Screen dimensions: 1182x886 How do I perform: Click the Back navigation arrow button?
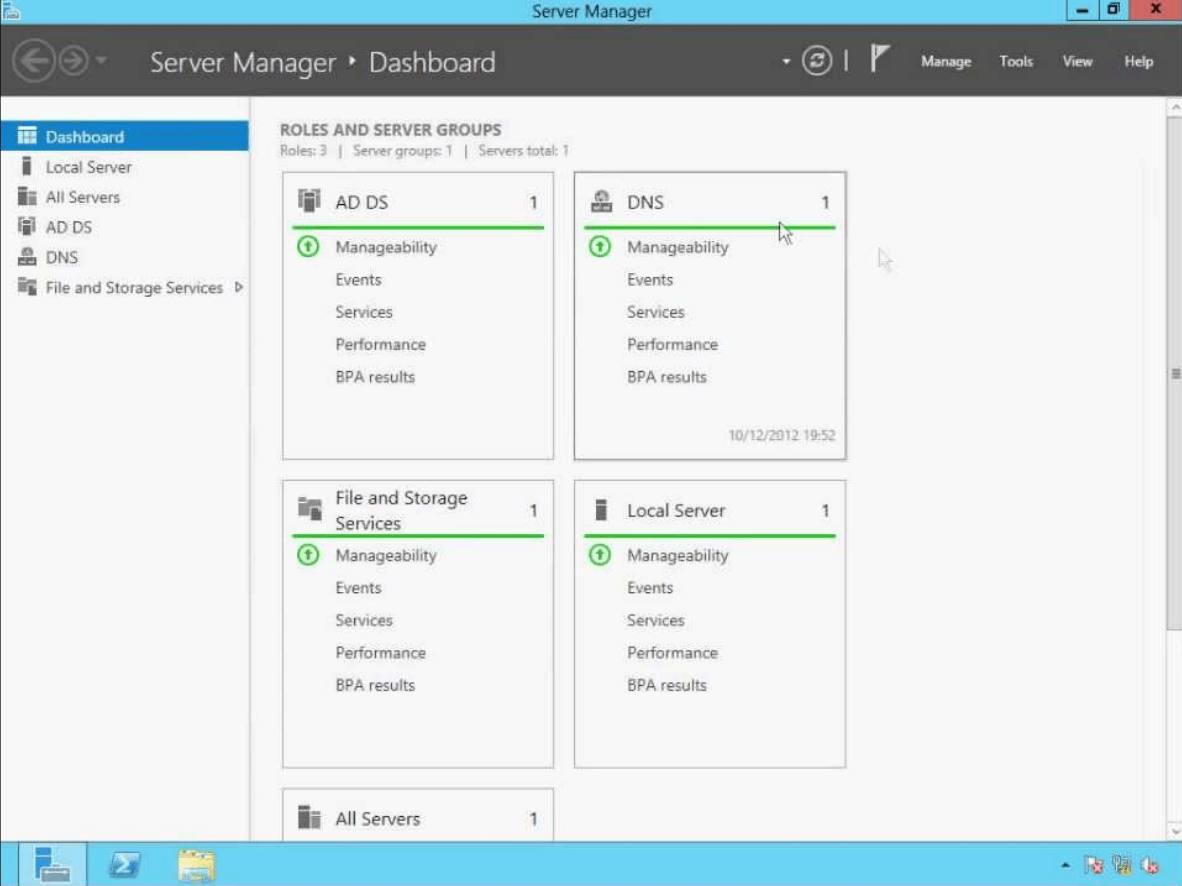34,61
